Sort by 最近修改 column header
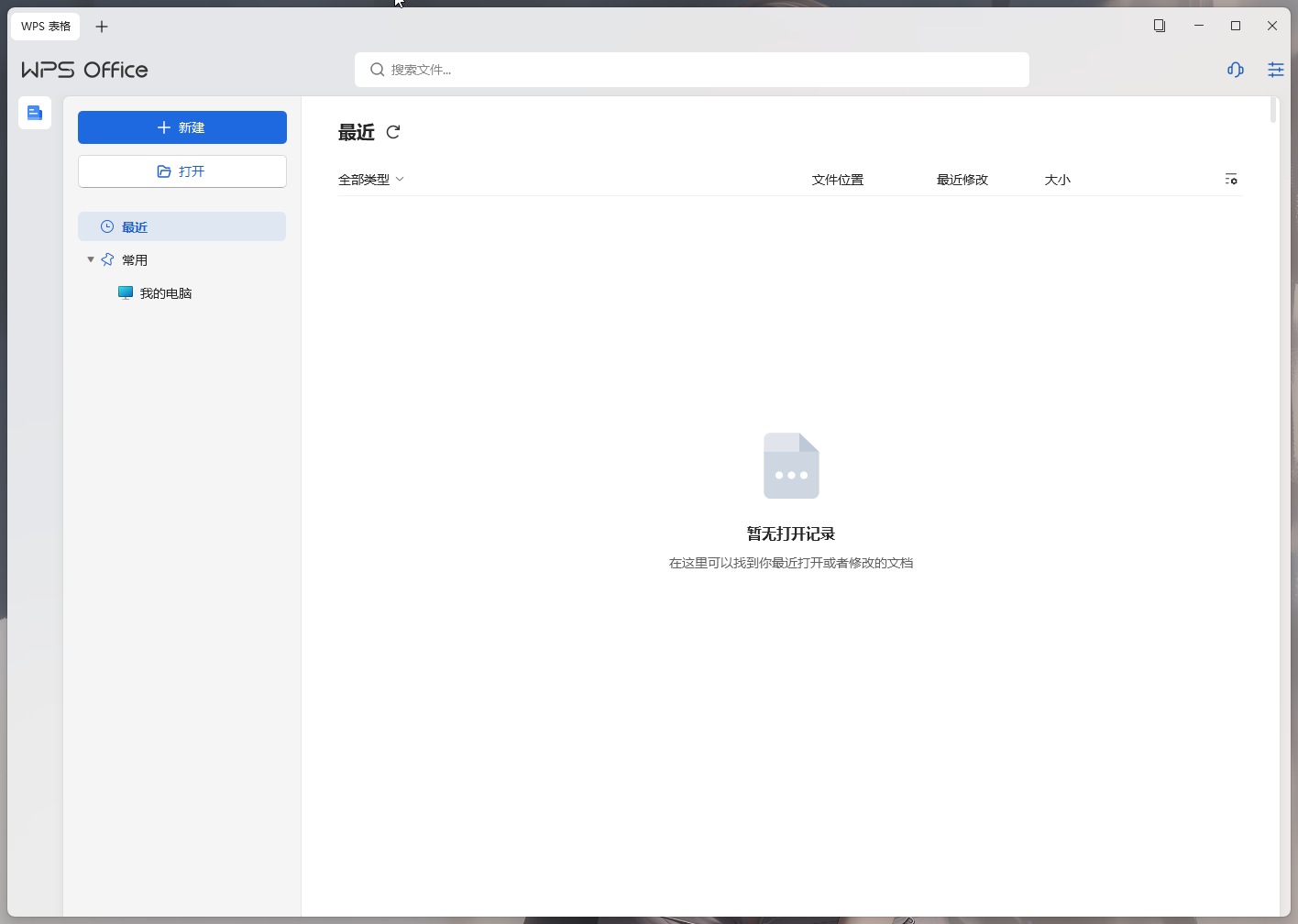 click(x=962, y=180)
